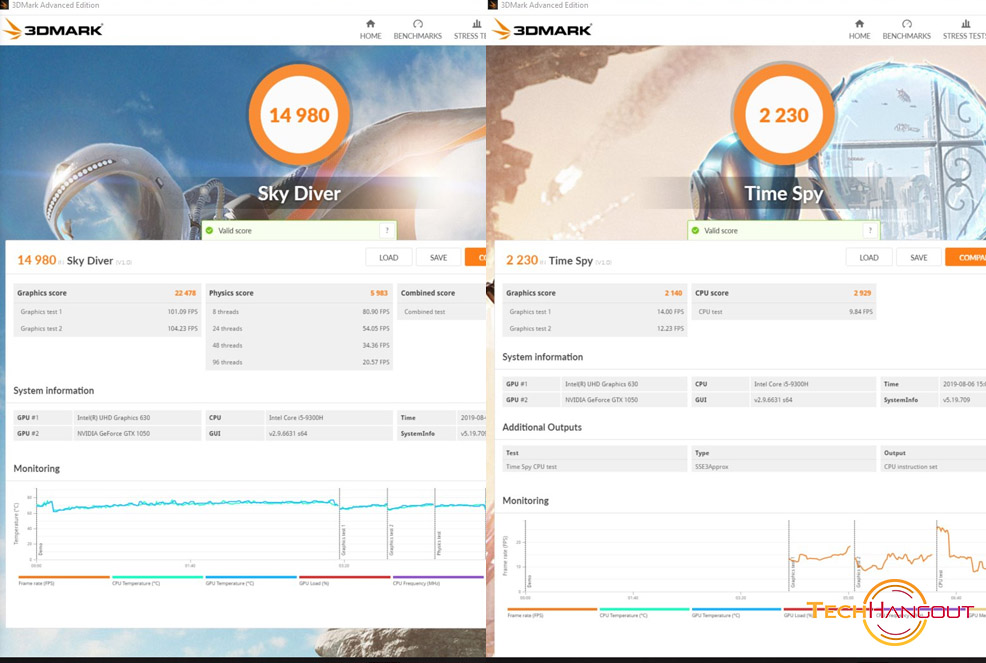Toggle CPU Temperature legend in Sky Diver monitoring
986x663 pixels.
pos(157,581)
